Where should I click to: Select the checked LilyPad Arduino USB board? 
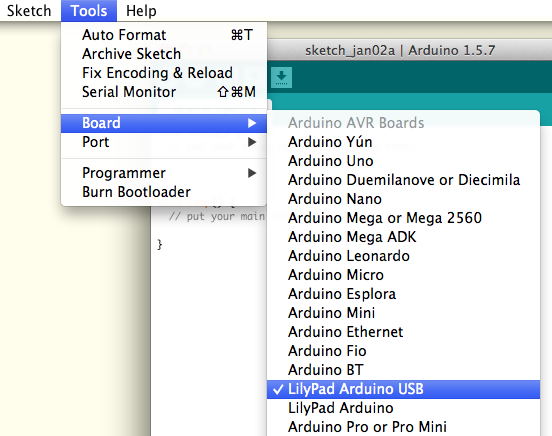[x=403, y=389]
